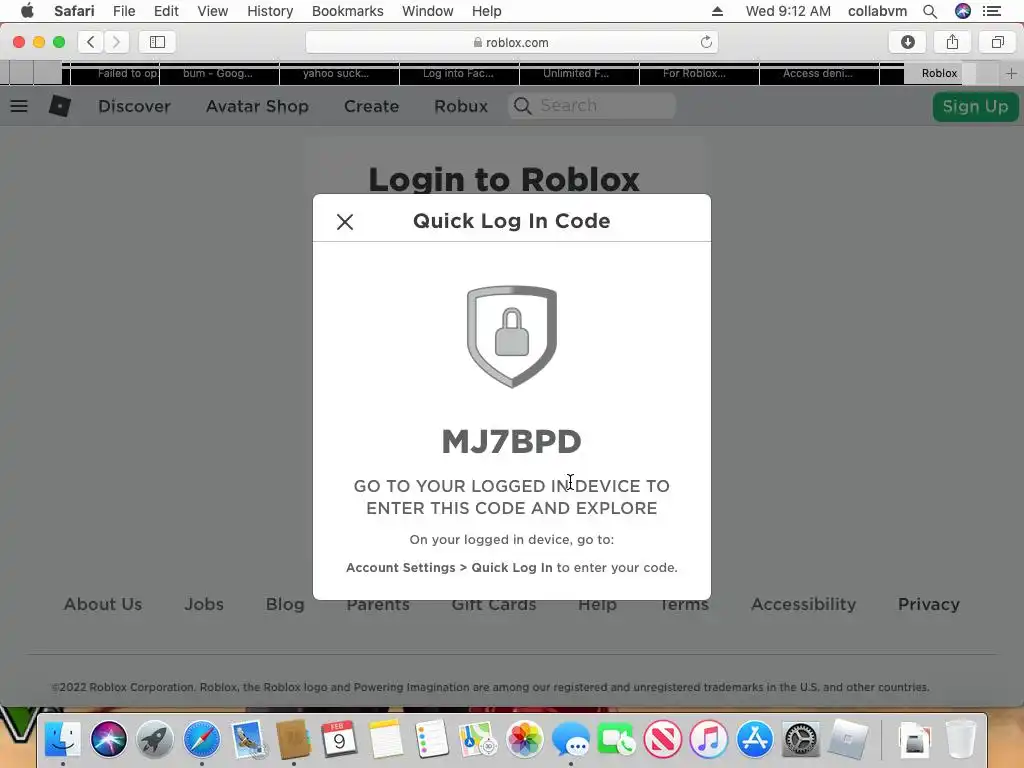Reload the page with the refresh icon
The width and height of the screenshot is (1024, 768).
[706, 42]
